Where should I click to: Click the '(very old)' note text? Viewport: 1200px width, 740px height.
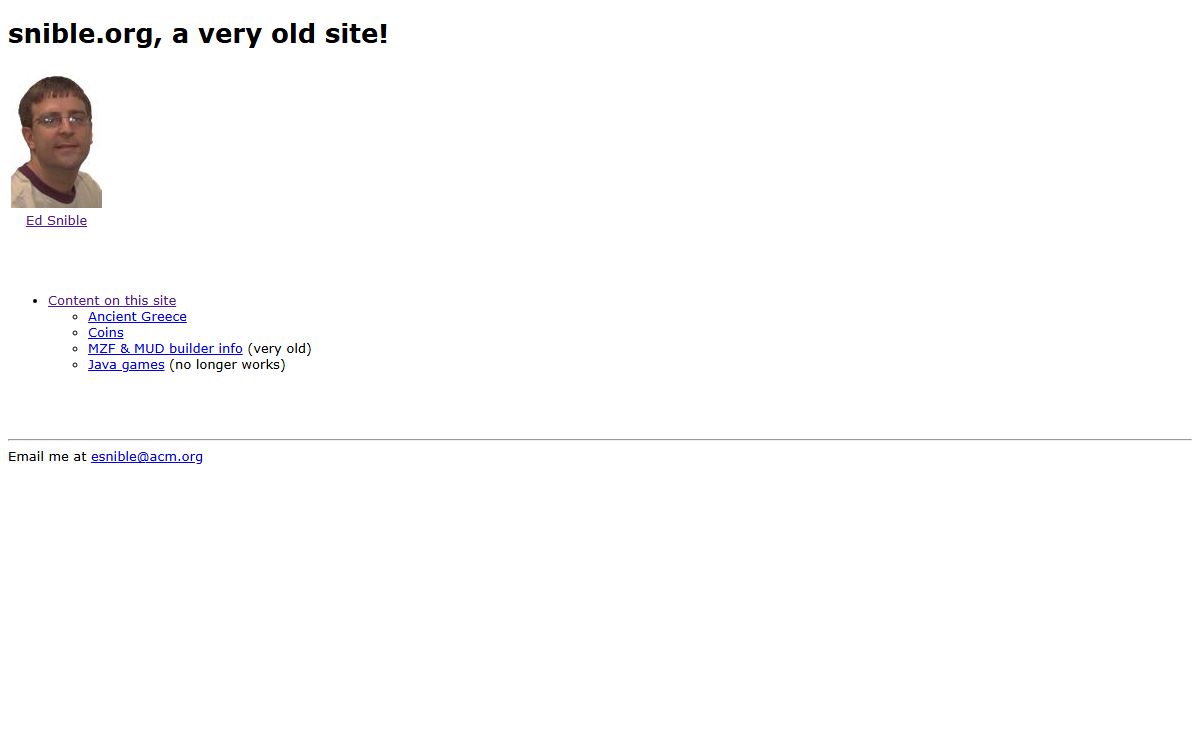280,349
